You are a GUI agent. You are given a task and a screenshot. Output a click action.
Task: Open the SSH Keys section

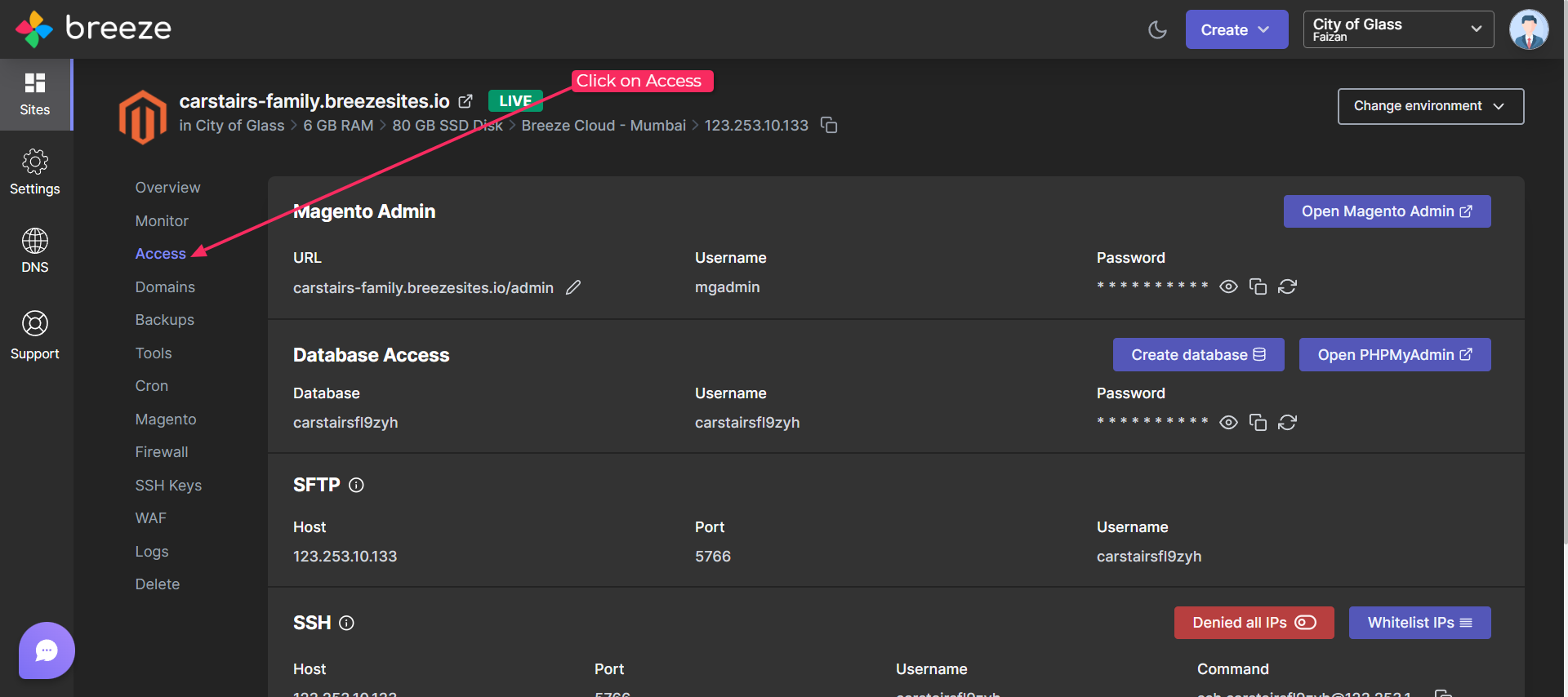coord(168,486)
